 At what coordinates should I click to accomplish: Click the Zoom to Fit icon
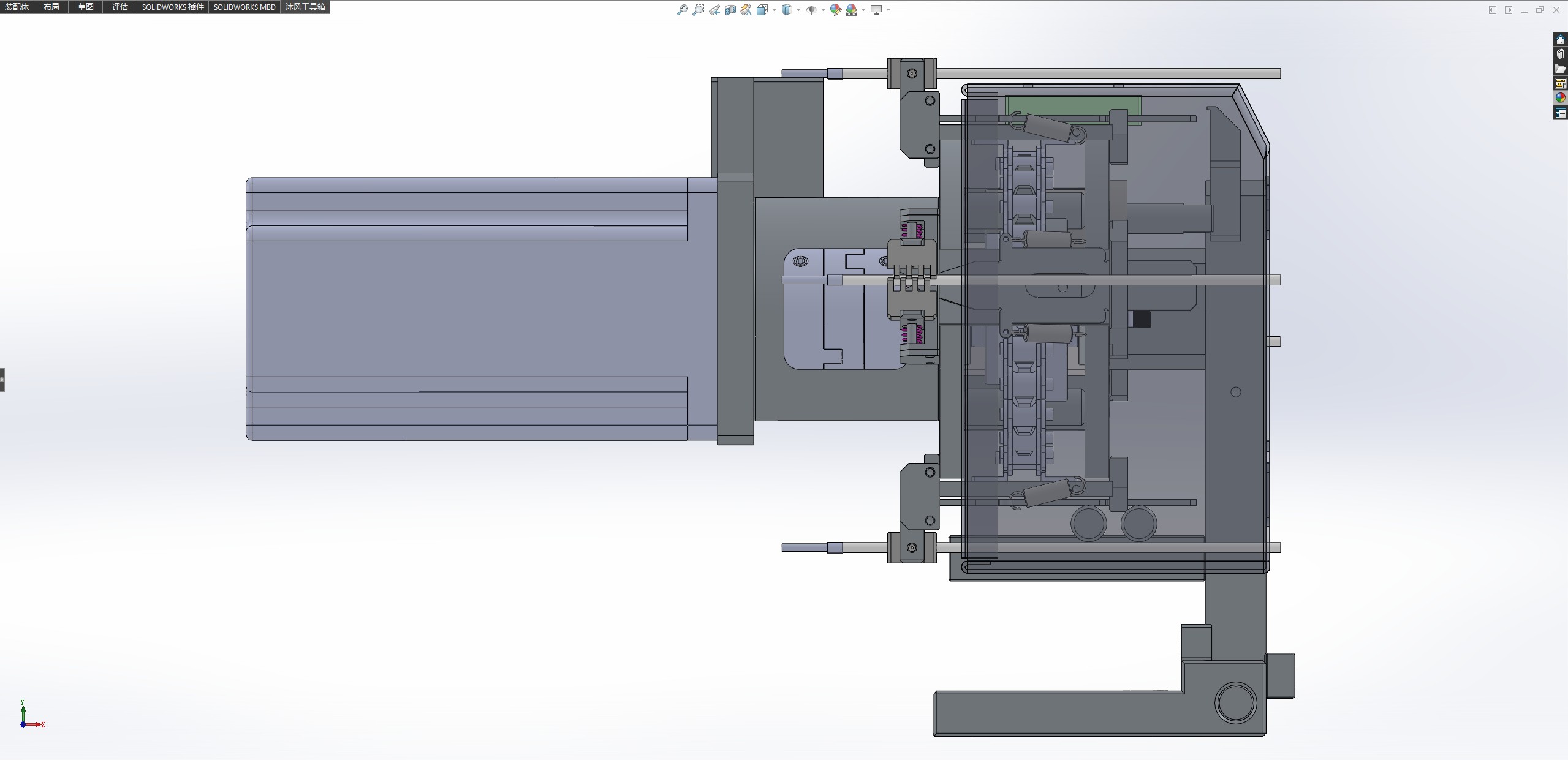pyautogui.click(x=682, y=10)
